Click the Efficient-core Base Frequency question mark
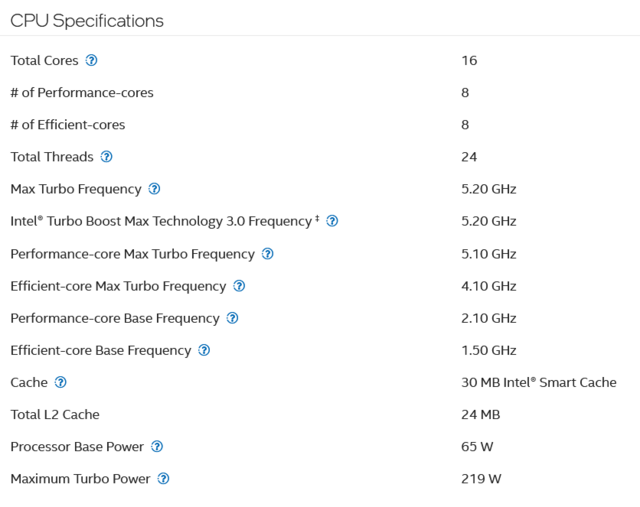The width and height of the screenshot is (640, 507). pyautogui.click(x=204, y=350)
